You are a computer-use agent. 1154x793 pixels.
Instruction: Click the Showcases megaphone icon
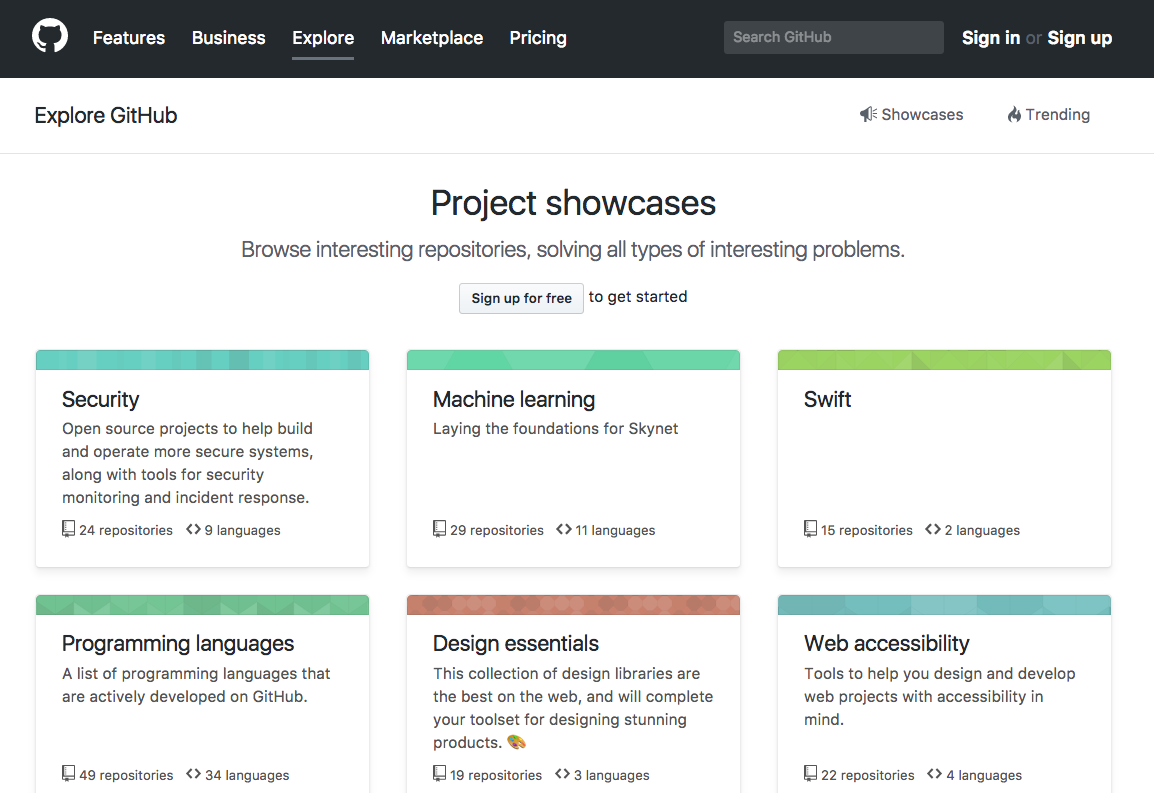(x=868, y=114)
